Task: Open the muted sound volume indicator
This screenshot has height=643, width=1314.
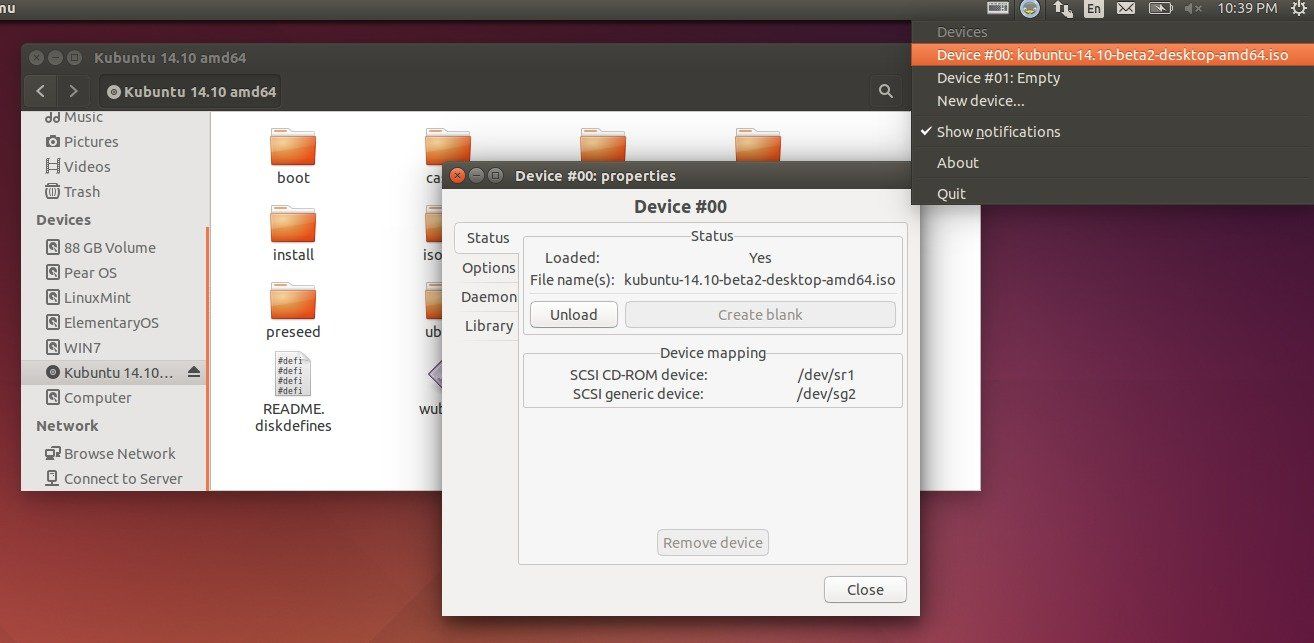Action: point(1193,9)
